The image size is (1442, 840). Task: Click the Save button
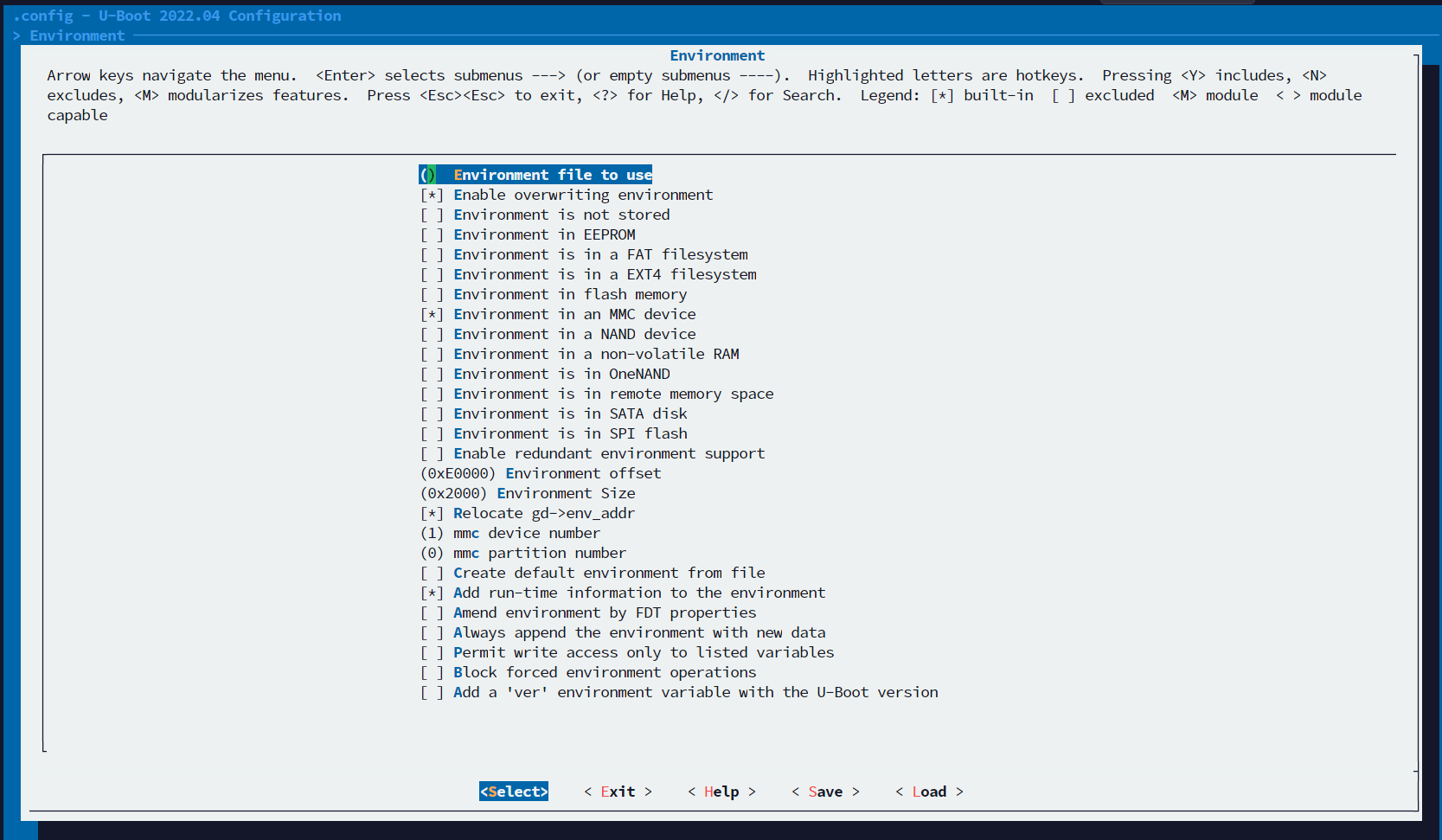[825, 792]
